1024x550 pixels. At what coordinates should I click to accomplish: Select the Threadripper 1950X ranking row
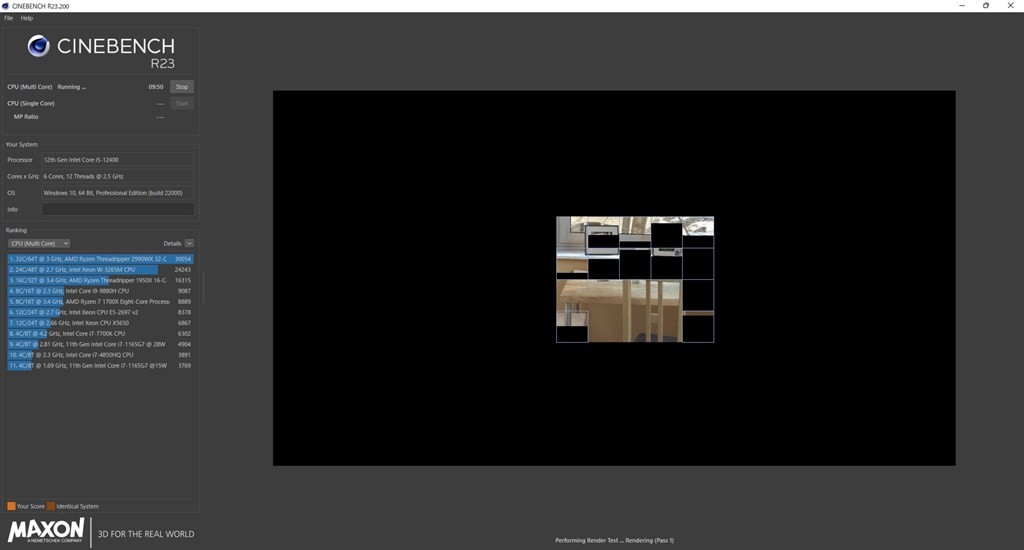[x=100, y=280]
